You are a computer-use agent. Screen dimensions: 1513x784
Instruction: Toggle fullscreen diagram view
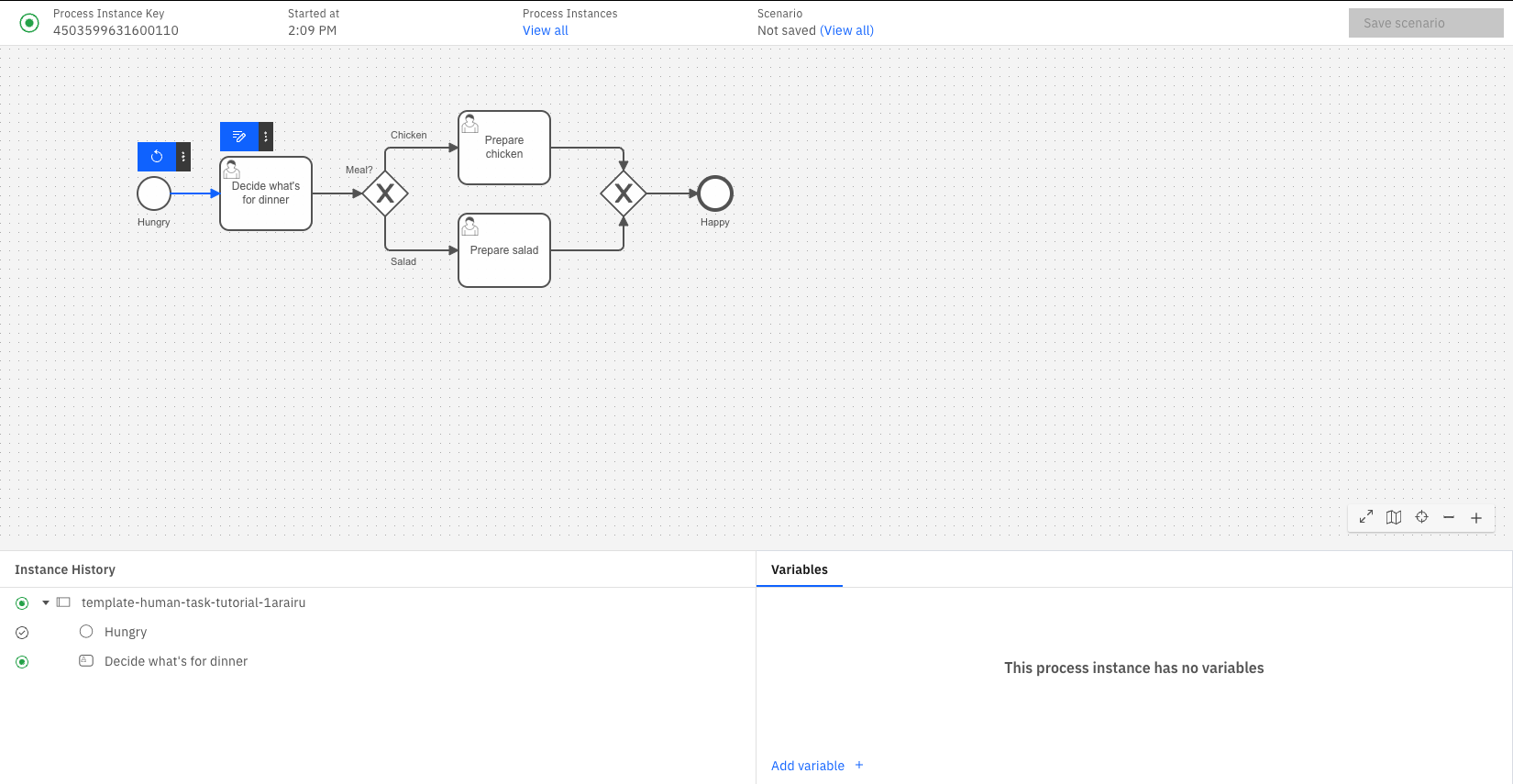[1366, 517]
